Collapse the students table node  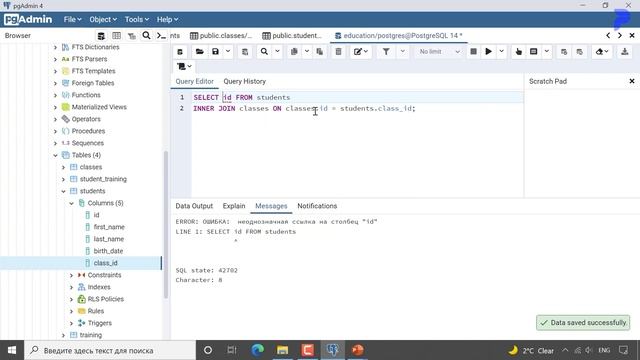click(x=63, y=191)
